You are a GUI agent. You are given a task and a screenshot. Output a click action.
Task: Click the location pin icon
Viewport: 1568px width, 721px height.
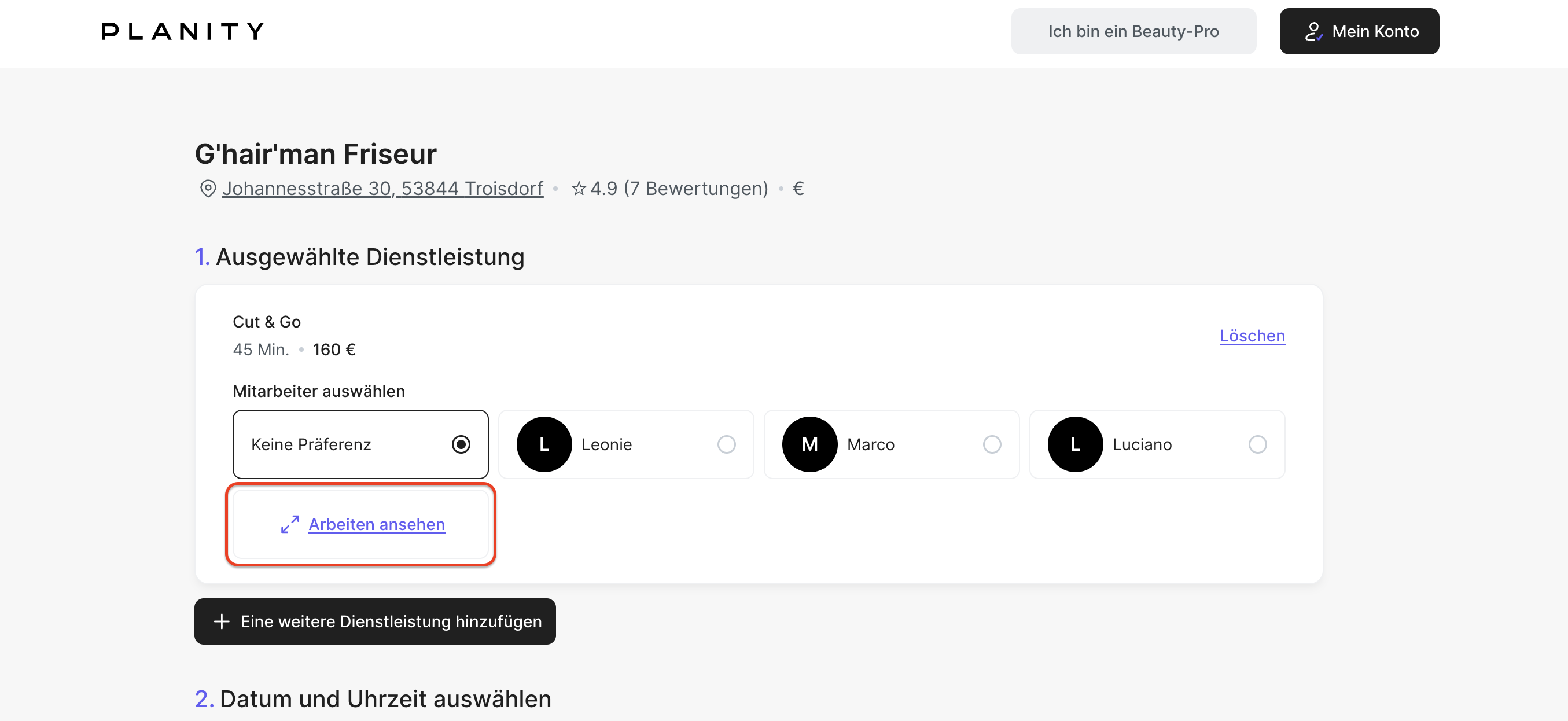[208, 189]
